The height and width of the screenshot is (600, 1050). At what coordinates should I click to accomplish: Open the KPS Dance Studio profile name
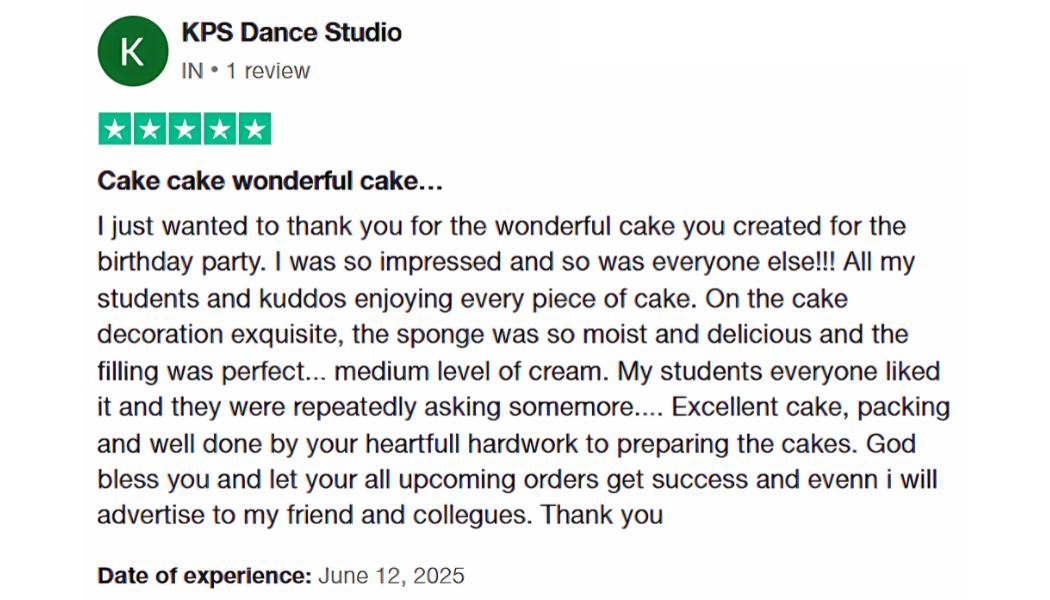pos(291,32)
